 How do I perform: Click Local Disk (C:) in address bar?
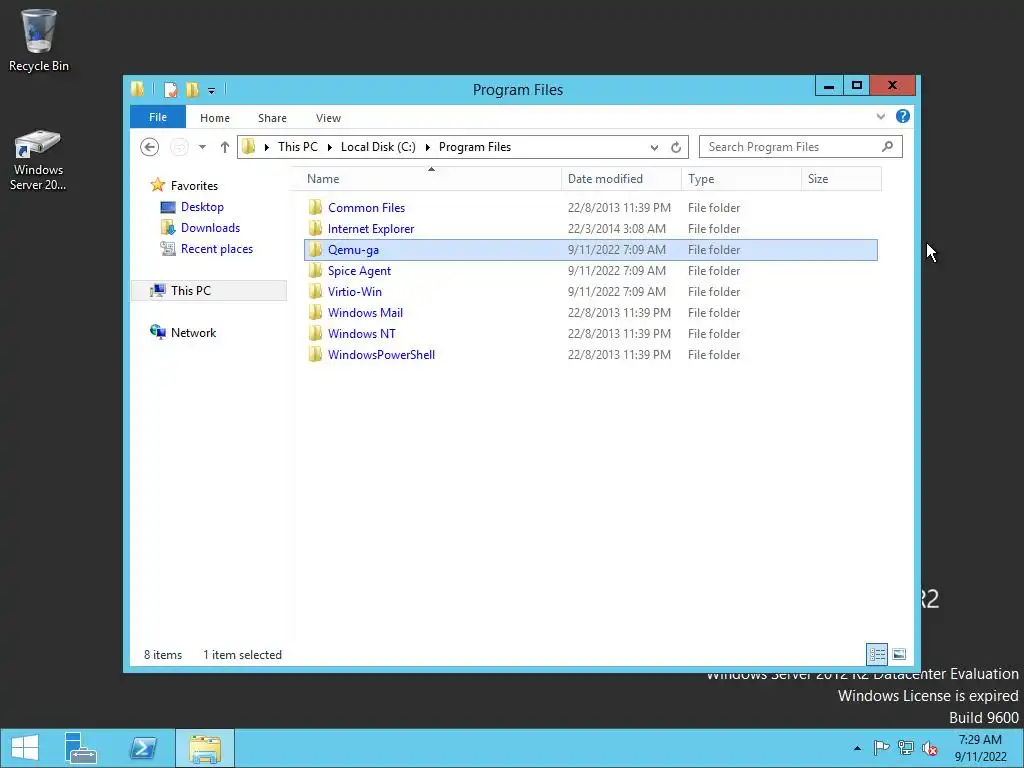[378, 147]
